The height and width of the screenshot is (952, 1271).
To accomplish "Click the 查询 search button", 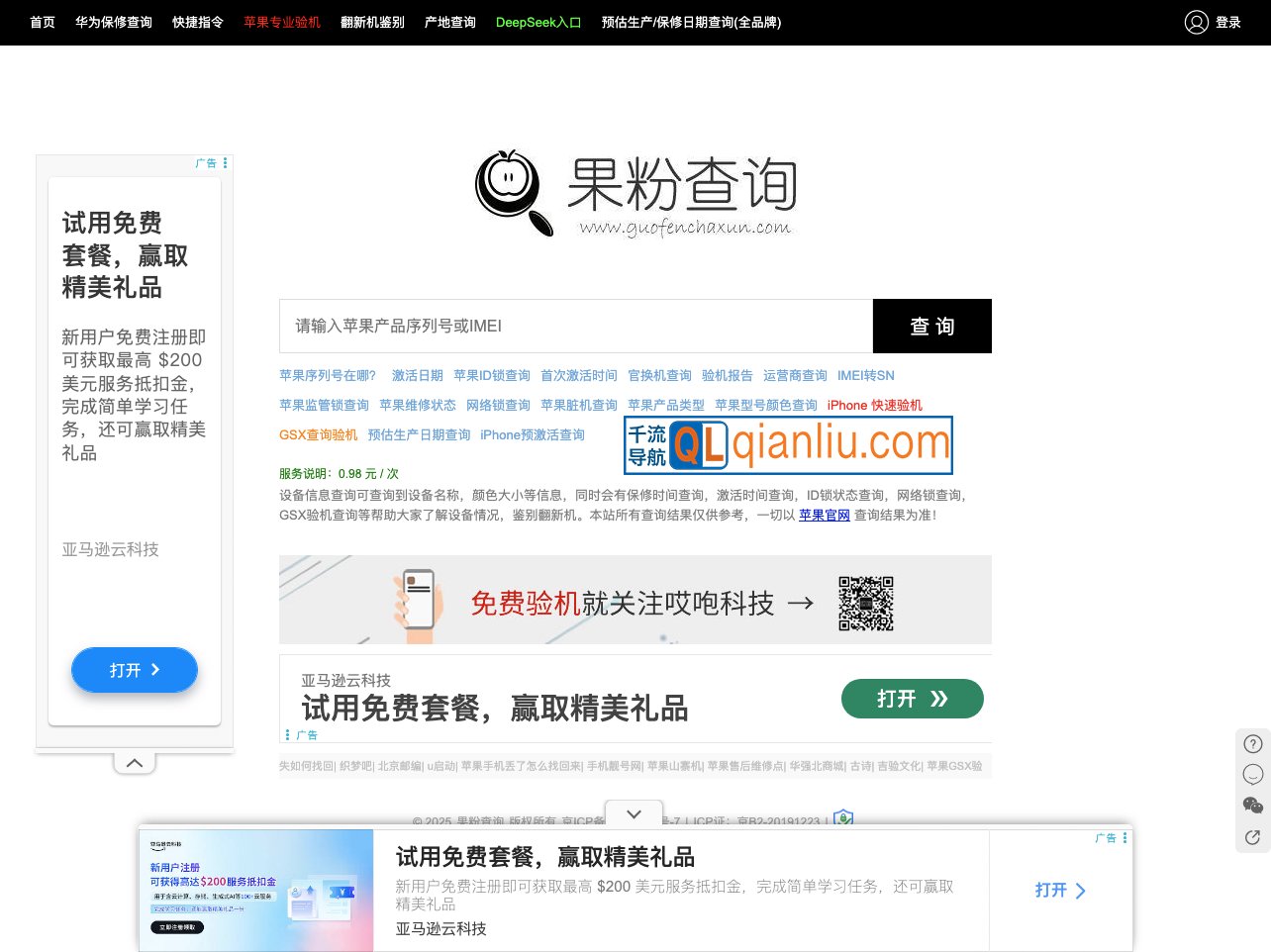I will tap(931, 326).
